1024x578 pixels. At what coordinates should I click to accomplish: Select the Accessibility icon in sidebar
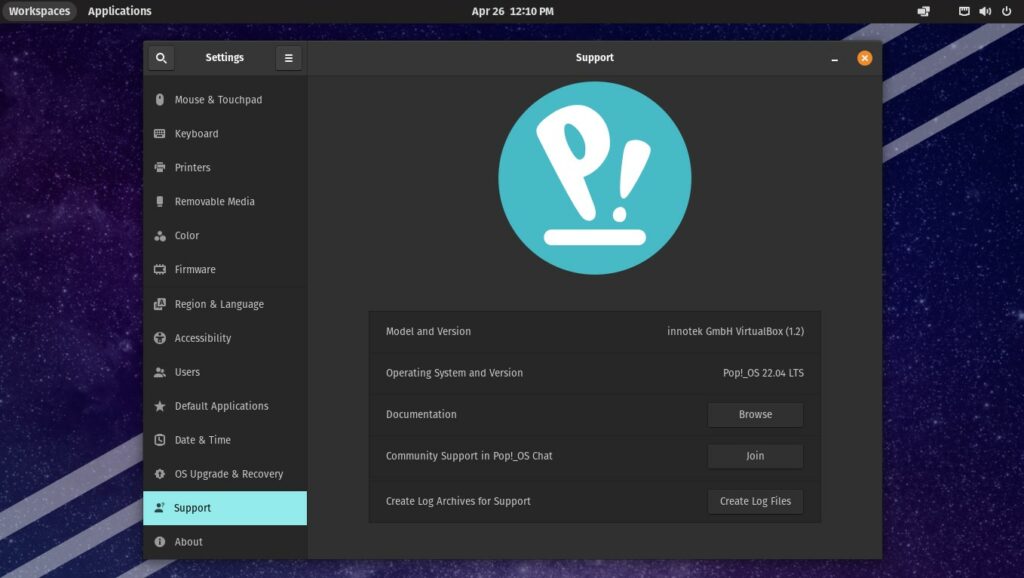coord(159,338)
